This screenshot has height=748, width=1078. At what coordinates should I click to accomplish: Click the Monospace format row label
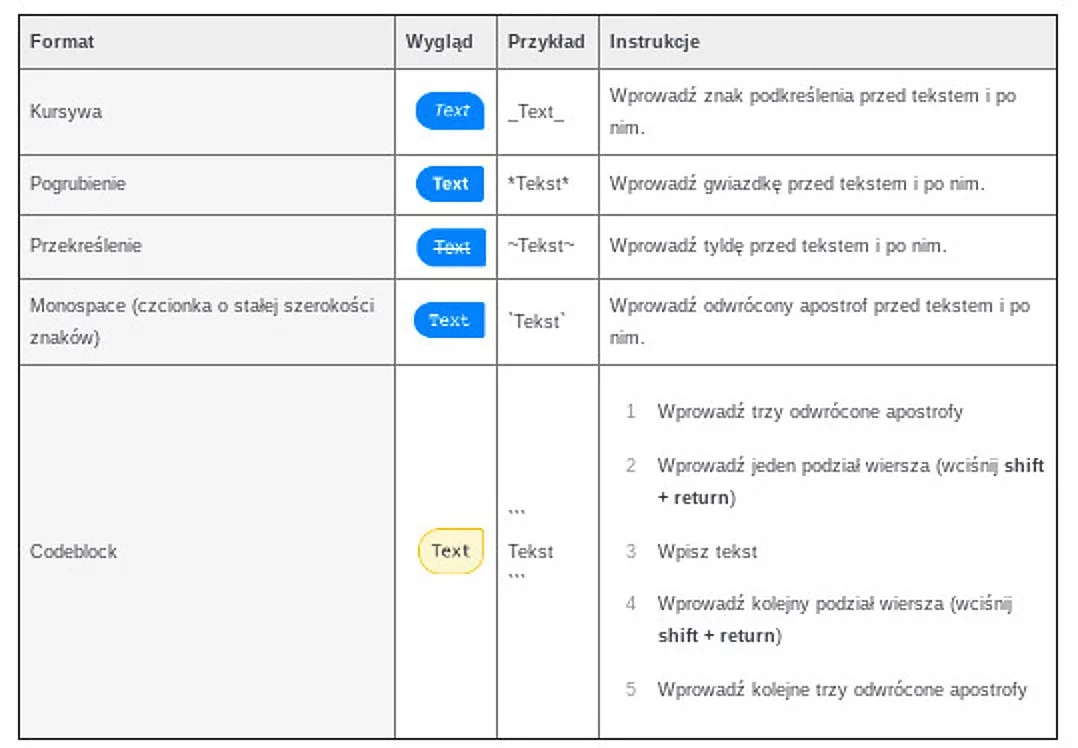click(202, 321)
